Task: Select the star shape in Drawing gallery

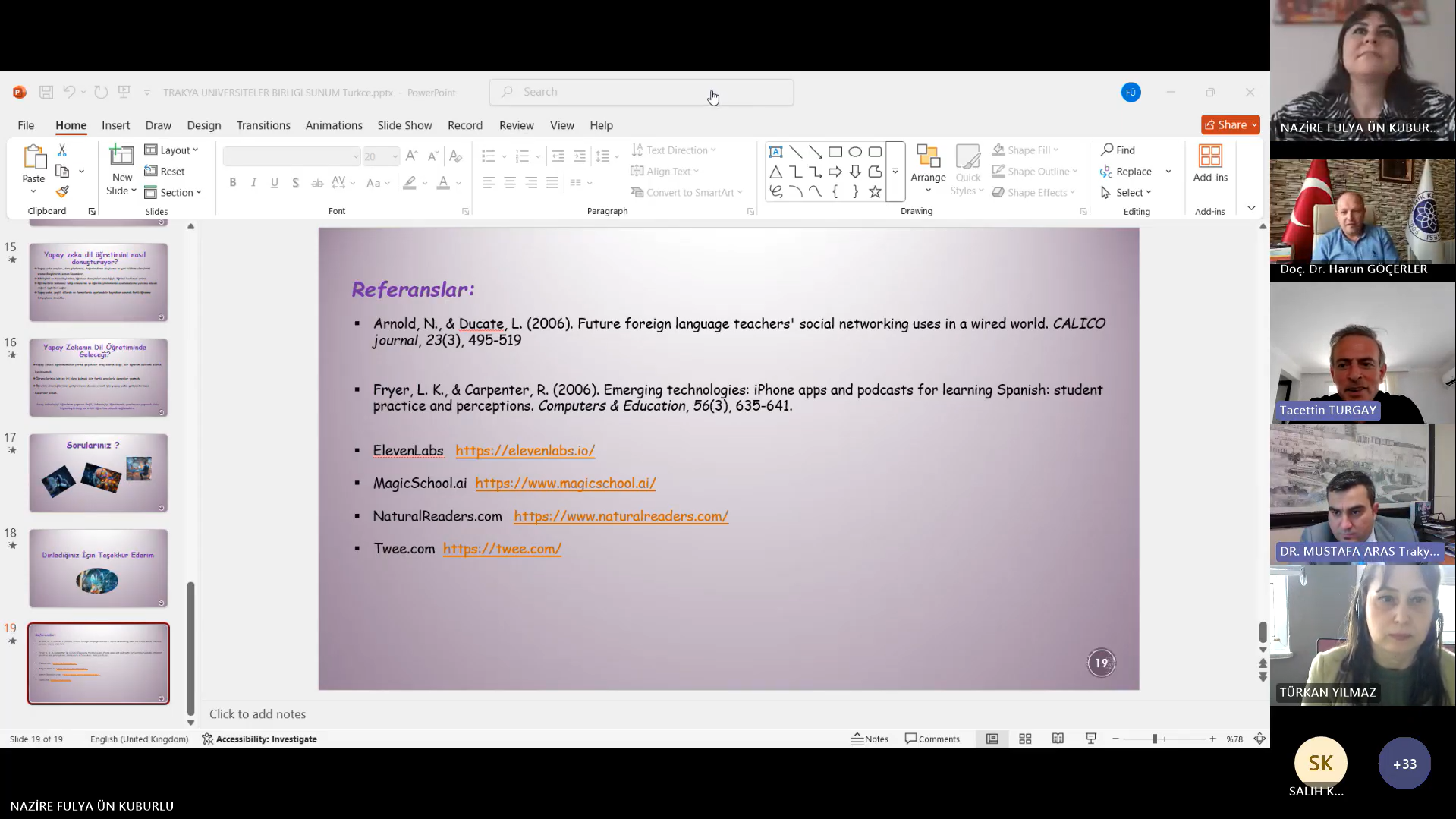Action: (x=875, y=192)
